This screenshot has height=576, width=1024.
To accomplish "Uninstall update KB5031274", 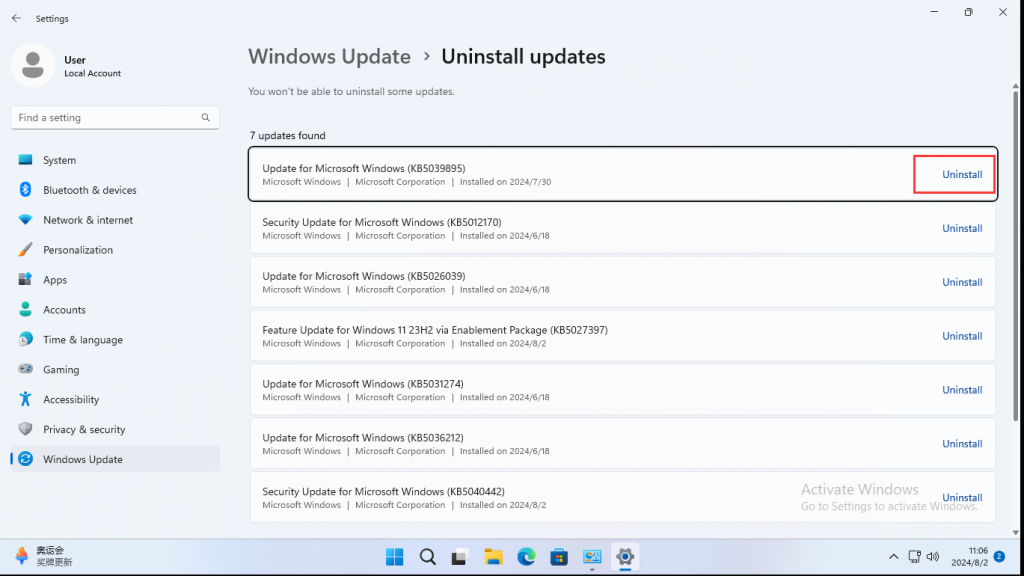I will pyautogui.click(x=962, y=390).
